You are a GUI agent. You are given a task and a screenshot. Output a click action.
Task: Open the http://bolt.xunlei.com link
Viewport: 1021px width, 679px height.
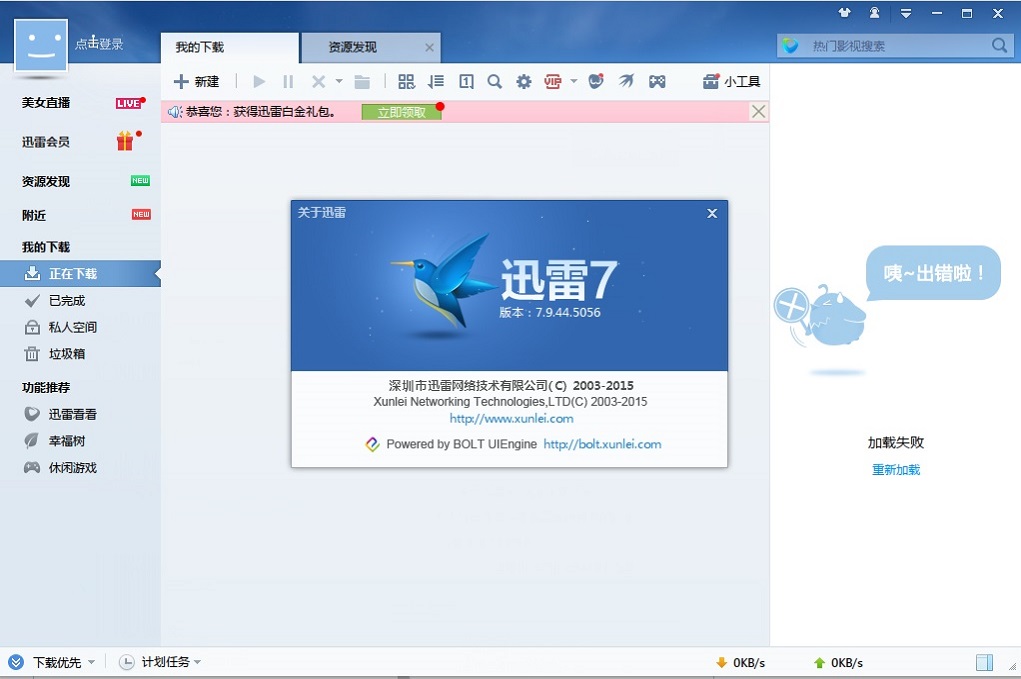pos(602,444)
